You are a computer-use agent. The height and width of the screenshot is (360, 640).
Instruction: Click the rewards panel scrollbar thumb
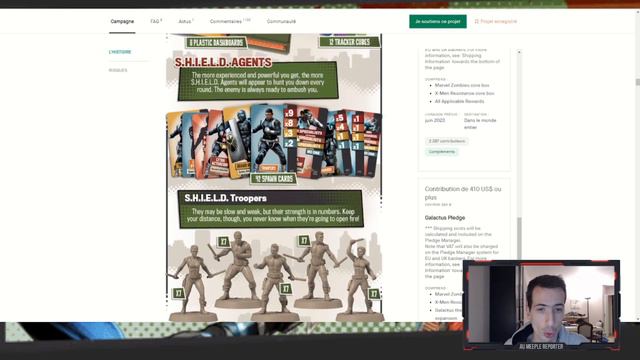[x=519, y=239]
